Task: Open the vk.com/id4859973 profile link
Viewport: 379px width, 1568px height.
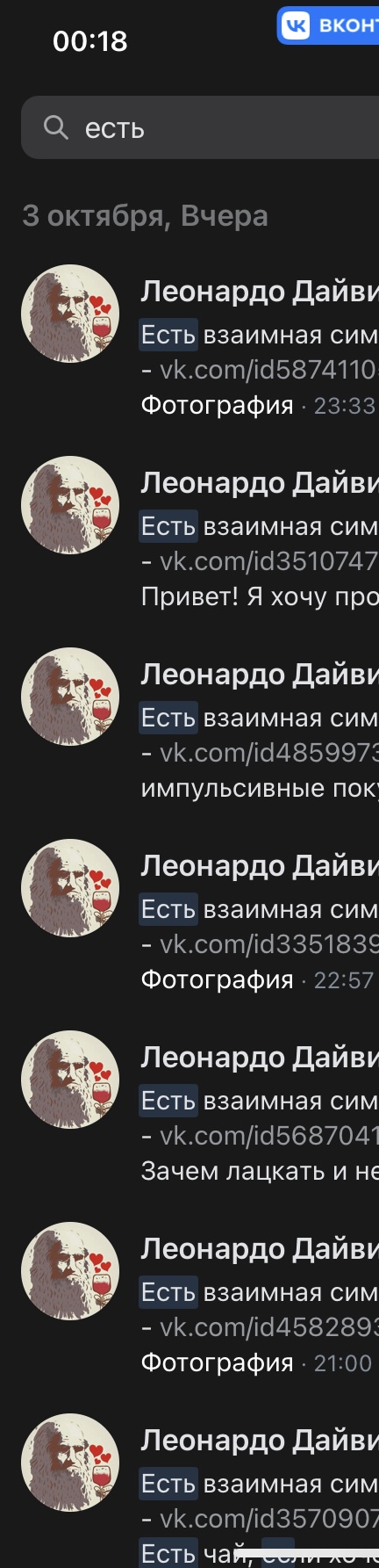Action: click(x=269, y=753)
